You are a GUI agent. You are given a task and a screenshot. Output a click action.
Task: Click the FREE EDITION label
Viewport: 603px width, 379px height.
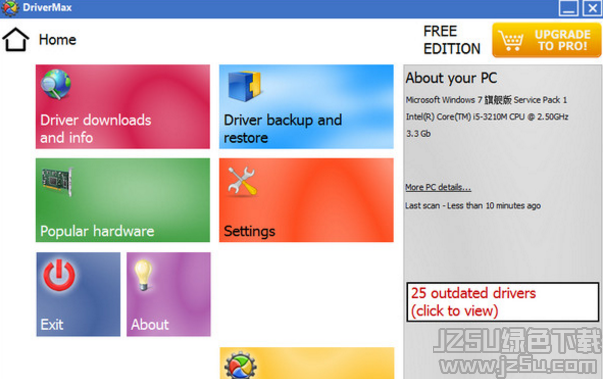click(452, 40)
